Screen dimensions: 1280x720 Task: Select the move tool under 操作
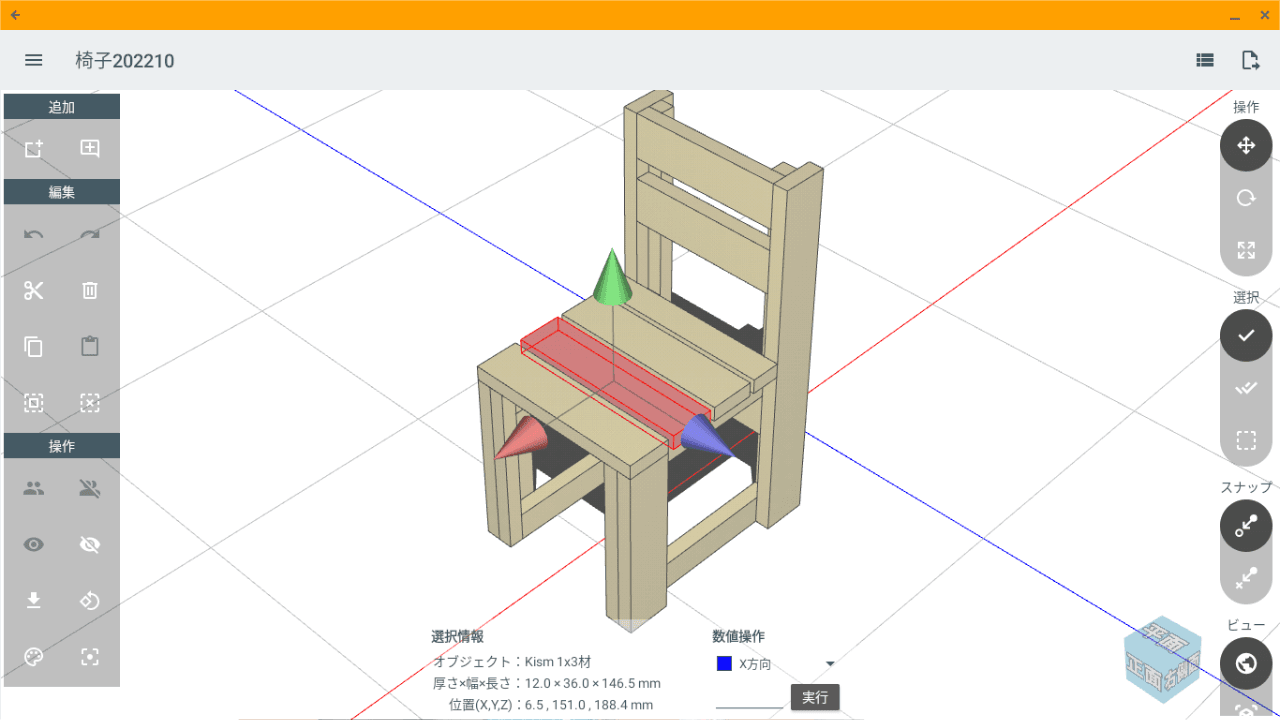point(1245,145)
